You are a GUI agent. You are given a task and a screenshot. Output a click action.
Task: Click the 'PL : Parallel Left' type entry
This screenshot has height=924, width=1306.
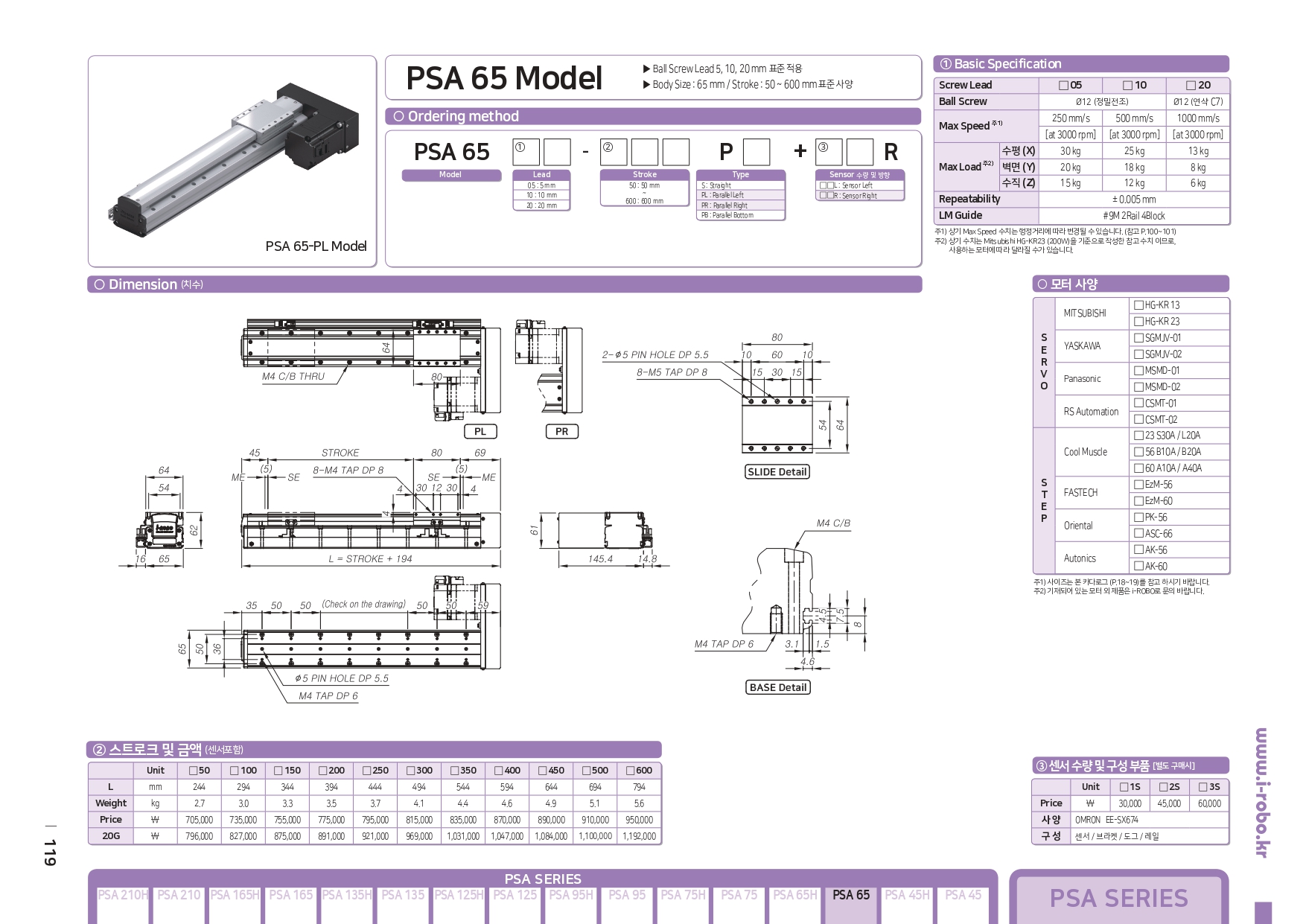[x=741, y=195]
